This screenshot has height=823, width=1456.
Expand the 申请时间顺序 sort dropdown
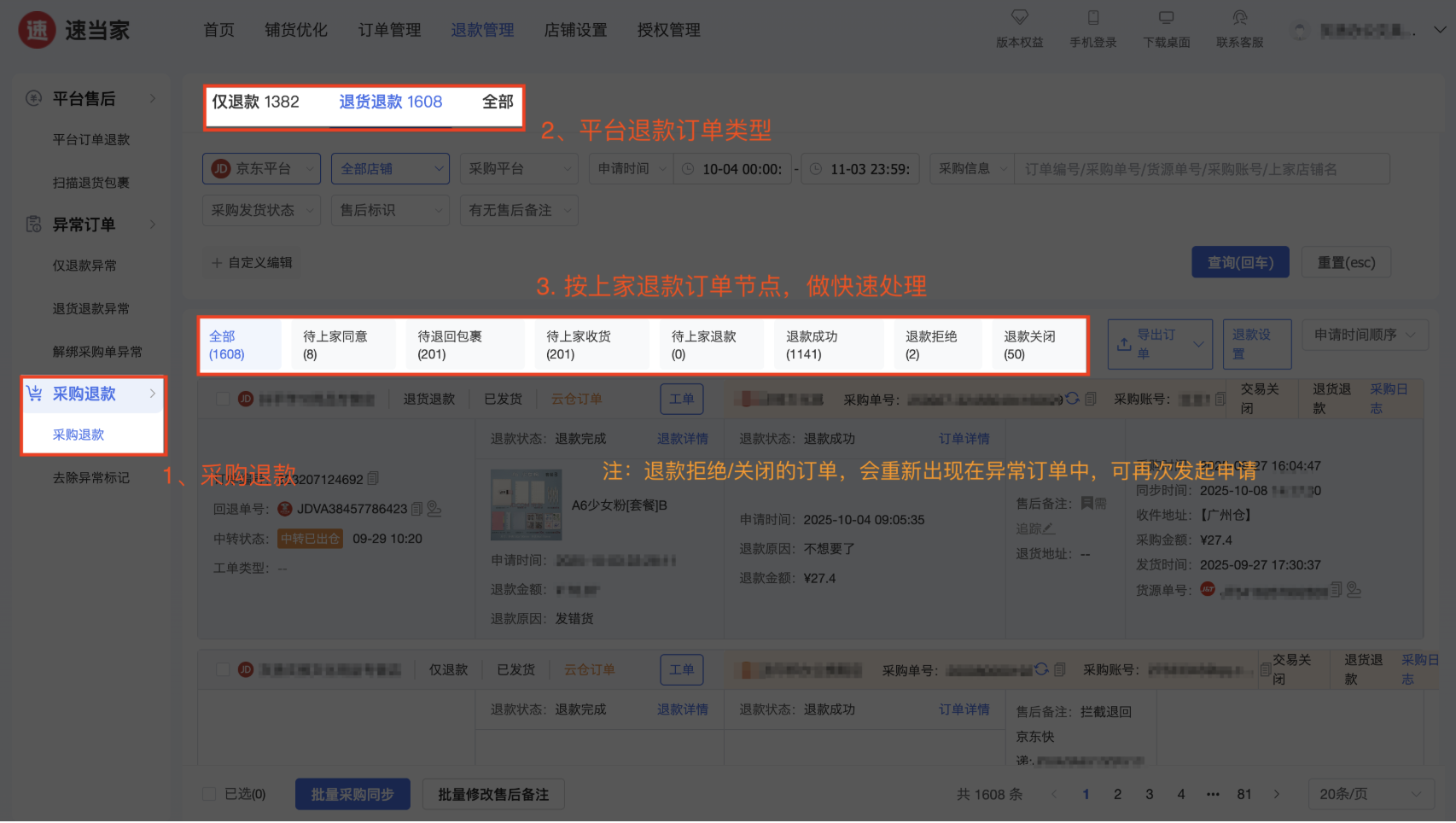(x=1365, y=336)
